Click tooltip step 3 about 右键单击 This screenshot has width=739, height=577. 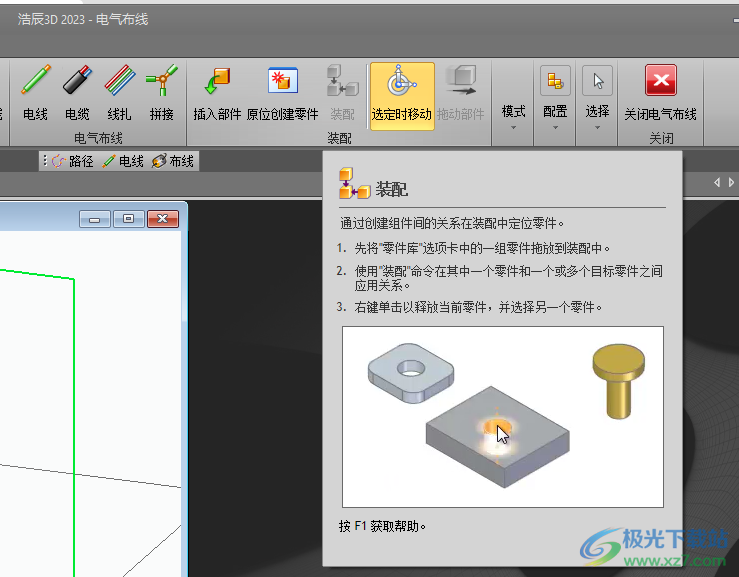(469, 307)
